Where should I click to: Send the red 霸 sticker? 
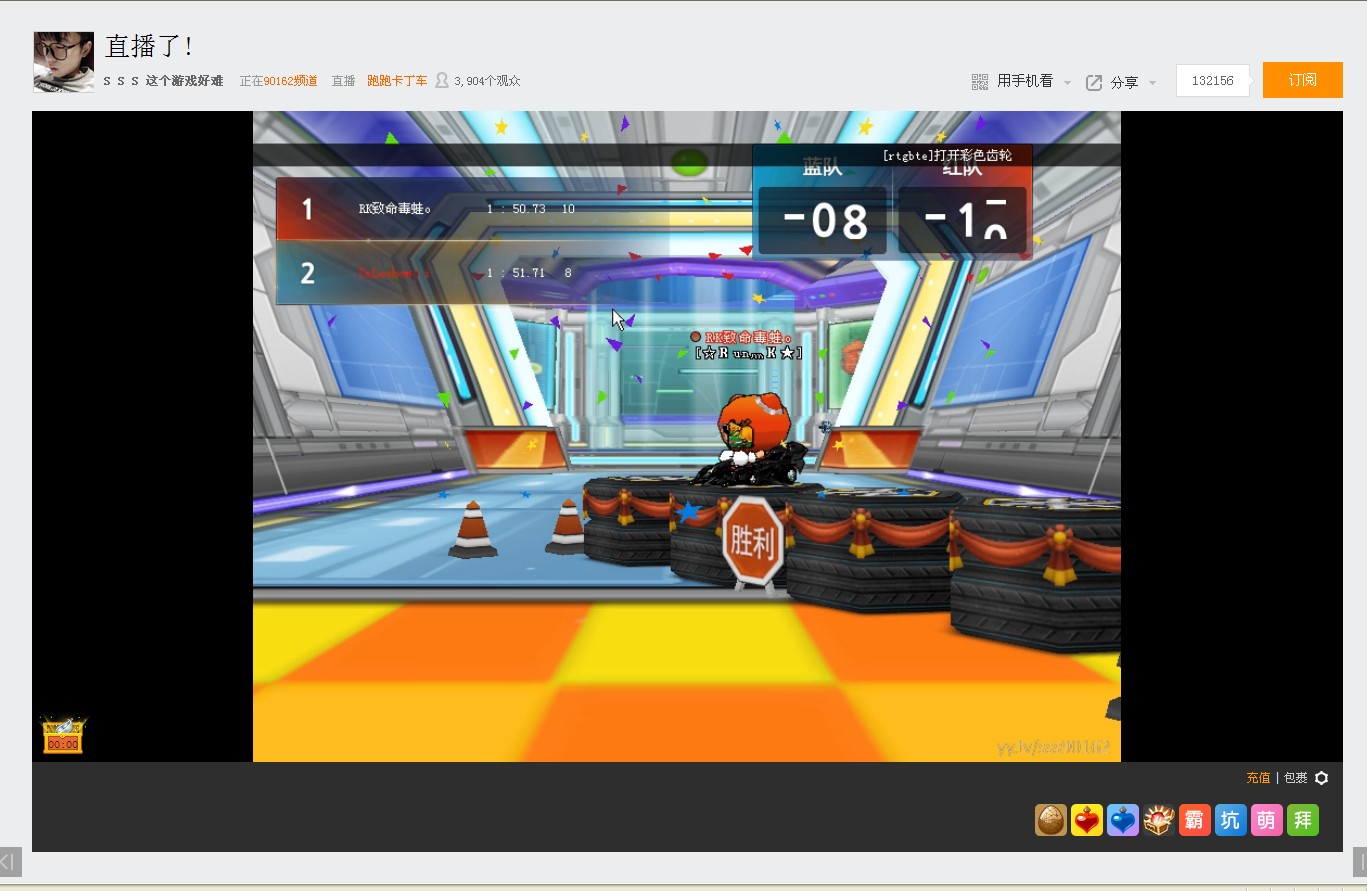(1195, 820)
